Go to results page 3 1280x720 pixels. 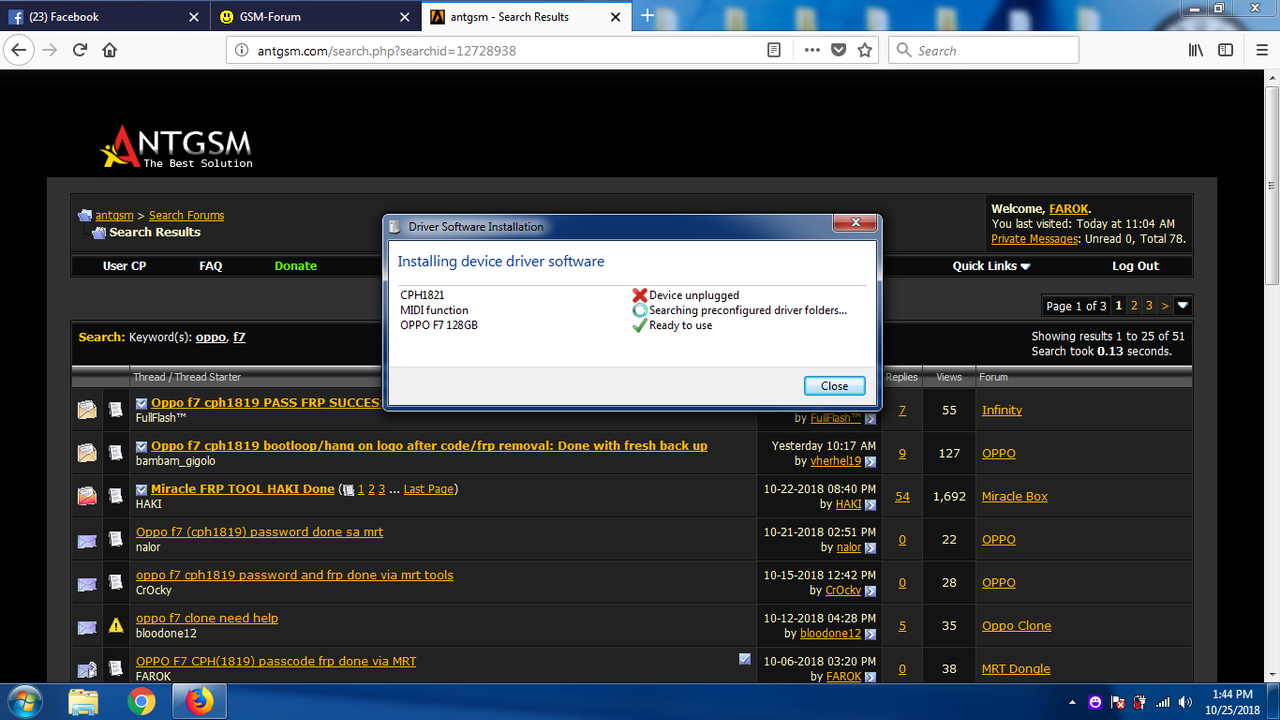coord(1149,305)
